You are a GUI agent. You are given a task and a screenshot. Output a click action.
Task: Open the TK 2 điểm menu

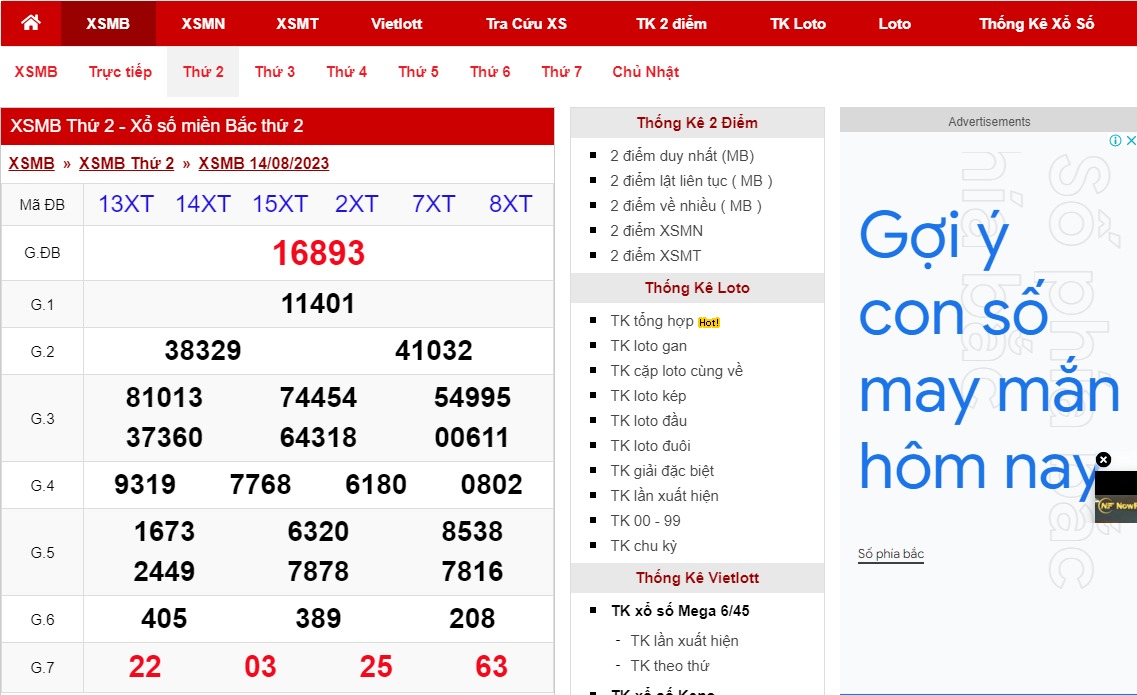[x=671, y=24]
